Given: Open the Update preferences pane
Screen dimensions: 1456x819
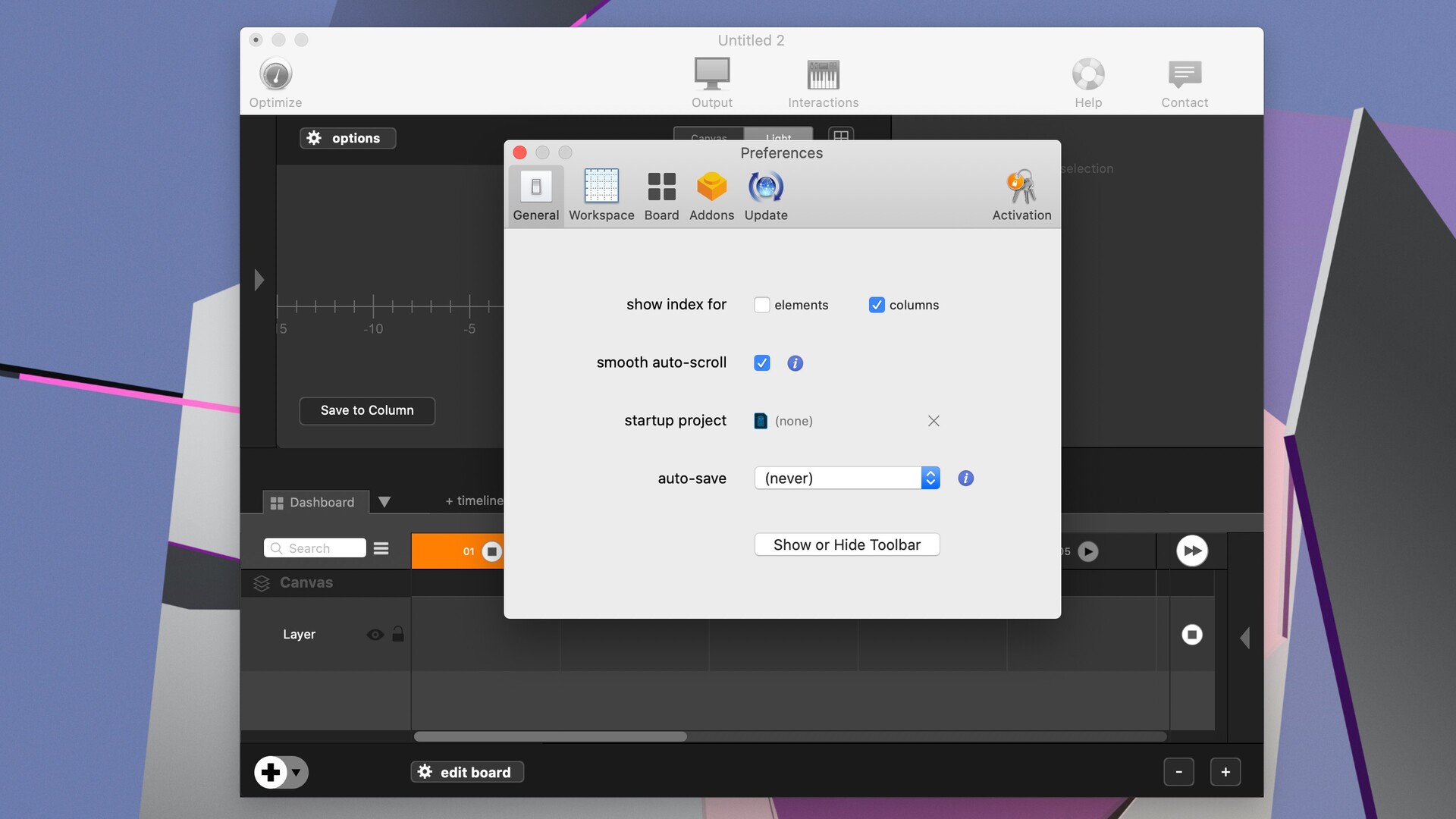Looking at the screenshot, I should pyautogui.click(x=766, y=195).
